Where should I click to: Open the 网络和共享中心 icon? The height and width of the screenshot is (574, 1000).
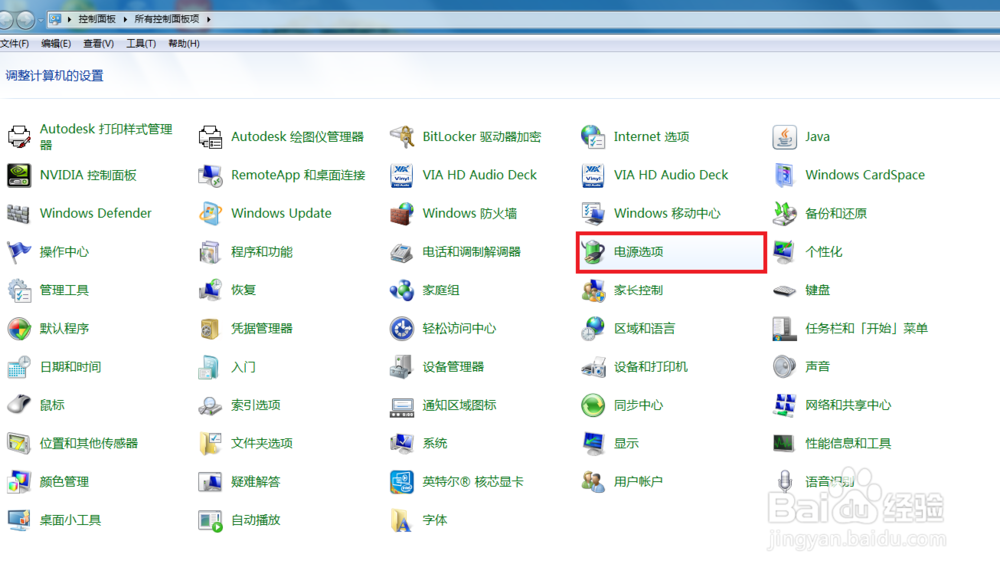point(784,405)
